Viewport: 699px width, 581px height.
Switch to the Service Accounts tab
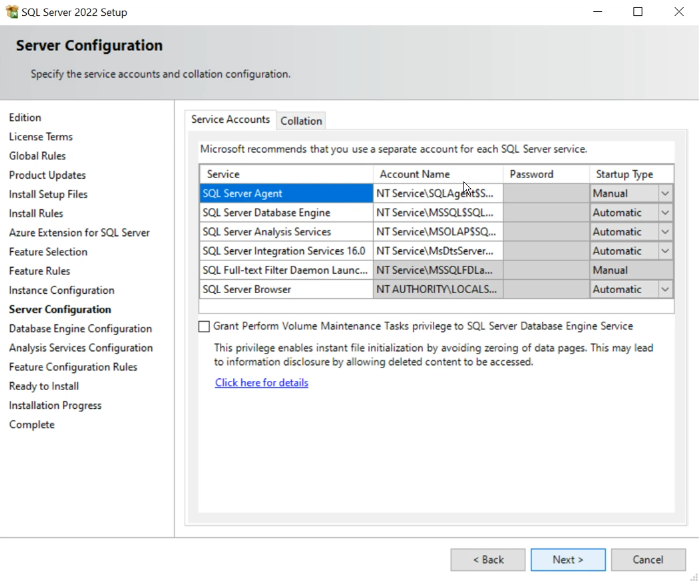[x=230, y=119]
